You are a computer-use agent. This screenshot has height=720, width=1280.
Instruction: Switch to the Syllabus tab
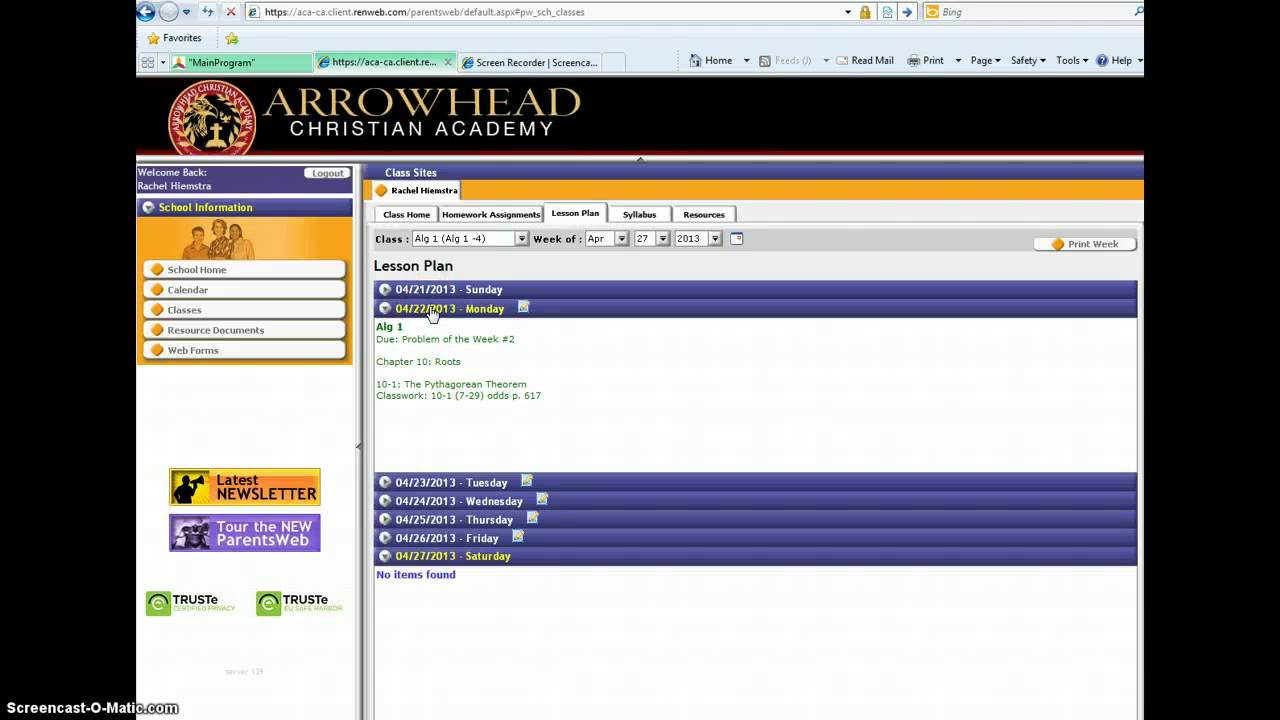[x=639, y=214]
